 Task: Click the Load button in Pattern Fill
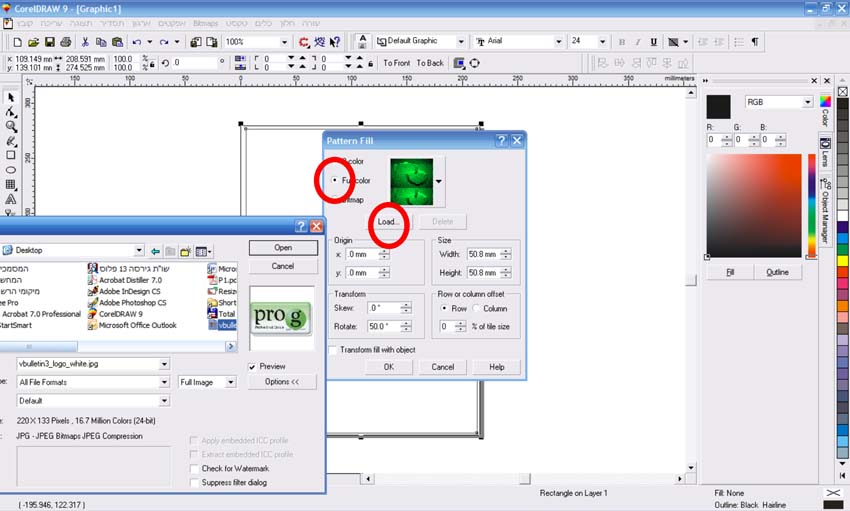pos(388,222)
